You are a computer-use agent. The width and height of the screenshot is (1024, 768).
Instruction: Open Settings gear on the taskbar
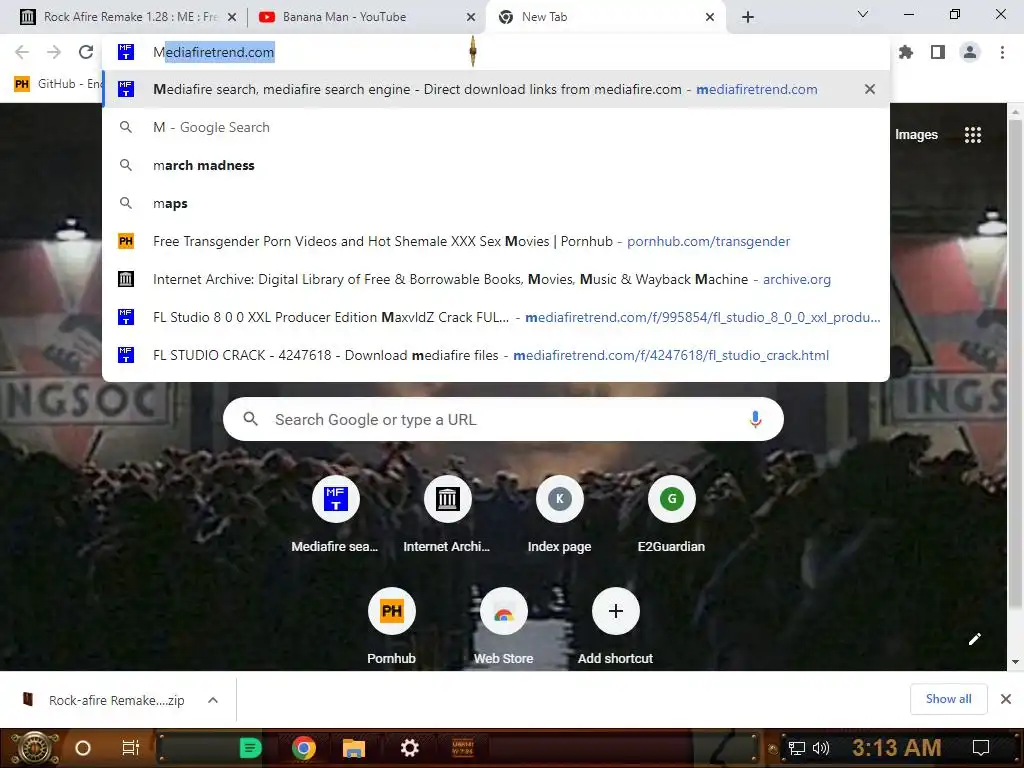409,748
